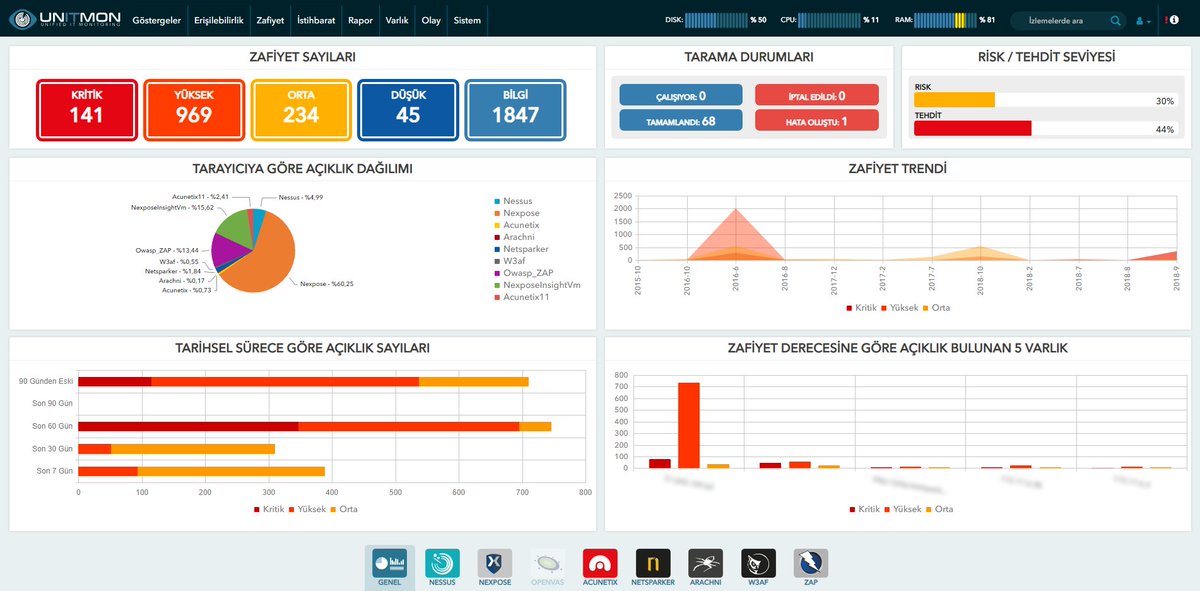This screenshot has width=1200, height=591.
Task: Click the large orange Nexpose pie slice
Action: pyautogui.click(x=265, y=255)
